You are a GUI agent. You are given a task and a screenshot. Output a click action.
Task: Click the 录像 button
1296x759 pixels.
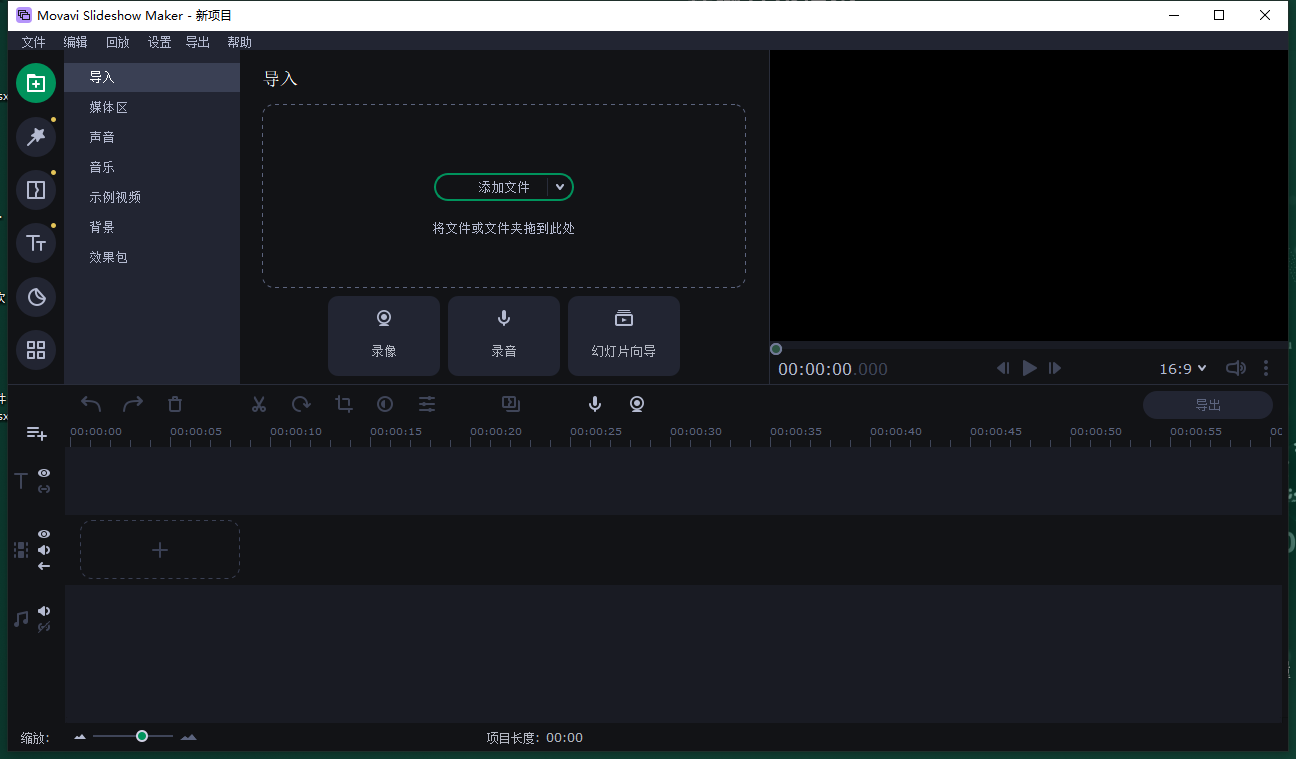coord(384,336)
